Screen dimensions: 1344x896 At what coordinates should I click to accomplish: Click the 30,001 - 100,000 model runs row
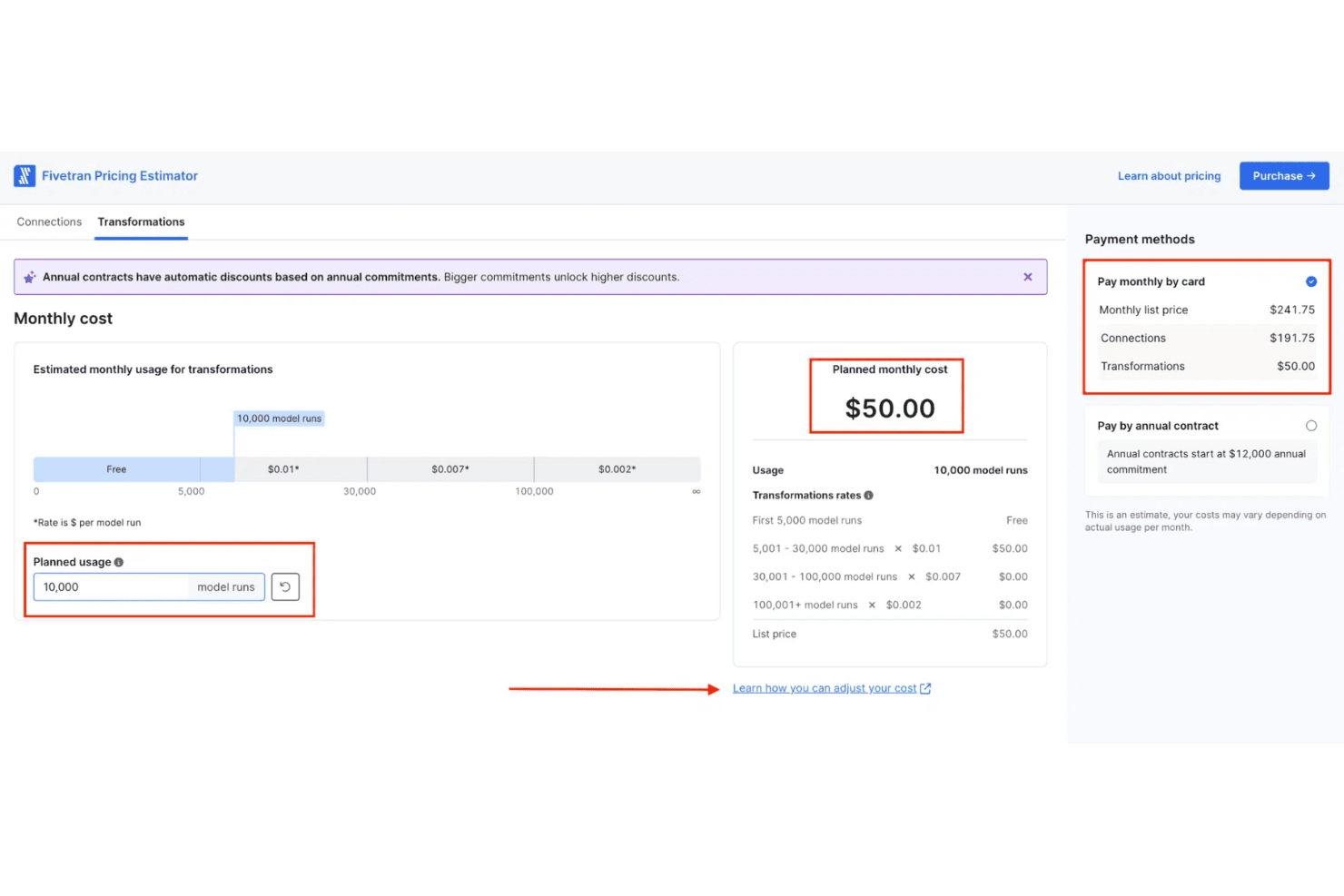pos(890,576)
